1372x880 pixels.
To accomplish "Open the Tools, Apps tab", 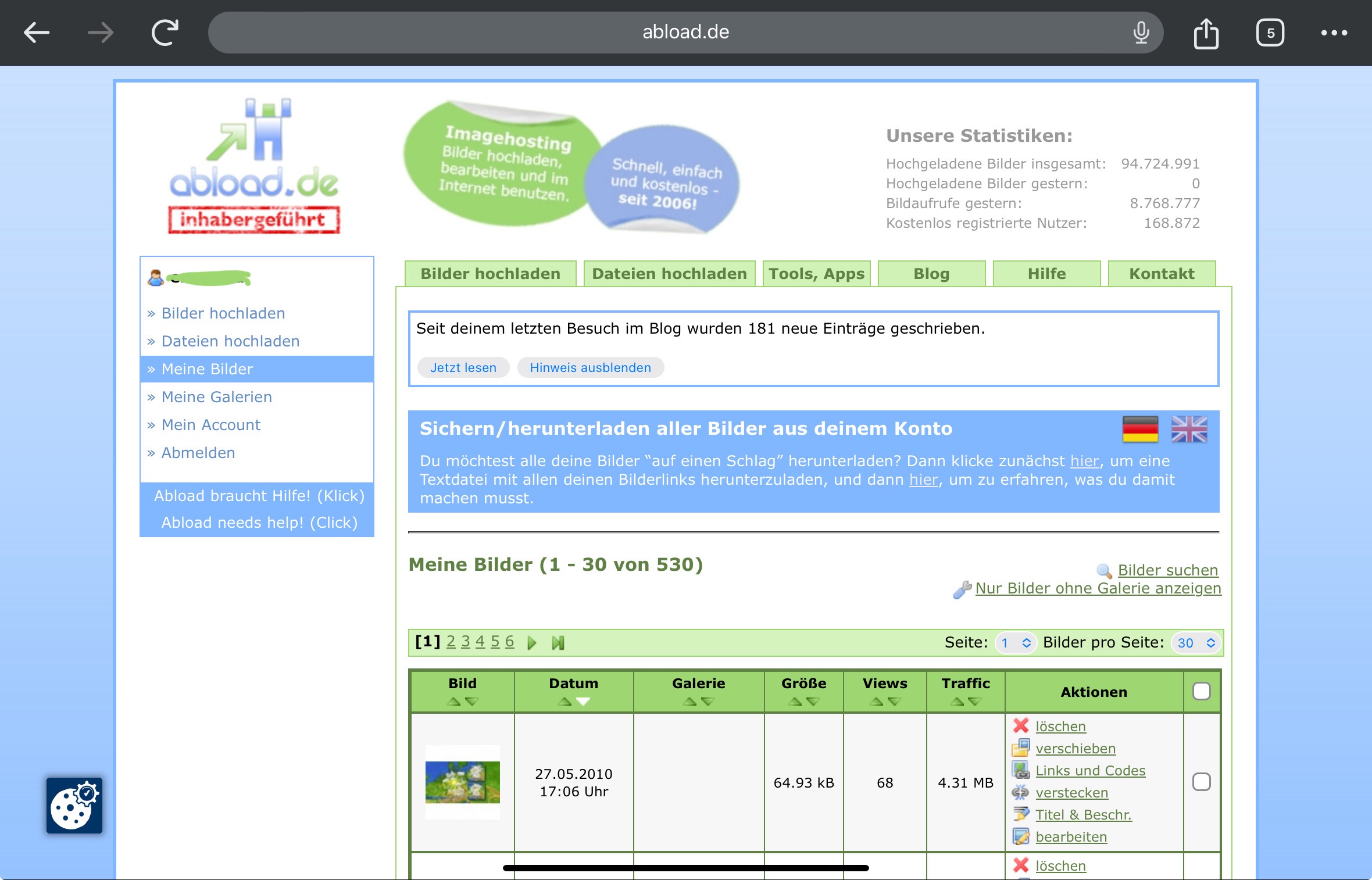I will click(x=816, y=274).
